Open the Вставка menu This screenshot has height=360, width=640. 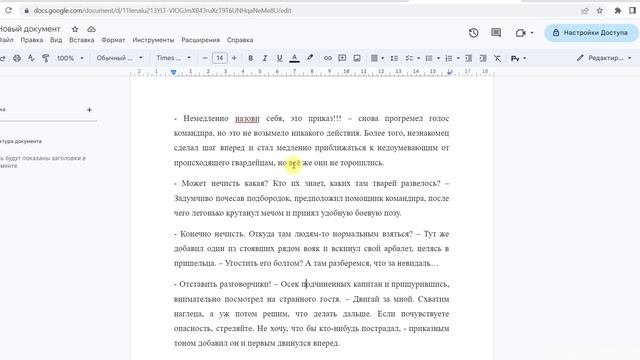[x=82, y=40]
